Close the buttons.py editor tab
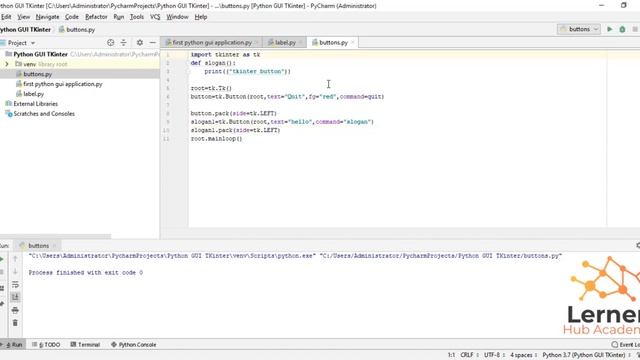This screenshot has height=360, width=640. [x=353, y=42]
